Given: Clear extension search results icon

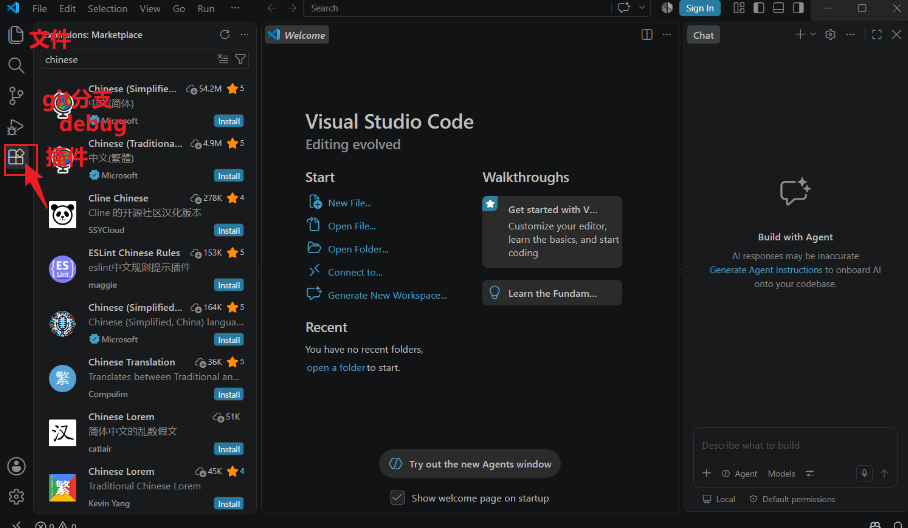Looking at the screenshot, I should coord(223,58).
